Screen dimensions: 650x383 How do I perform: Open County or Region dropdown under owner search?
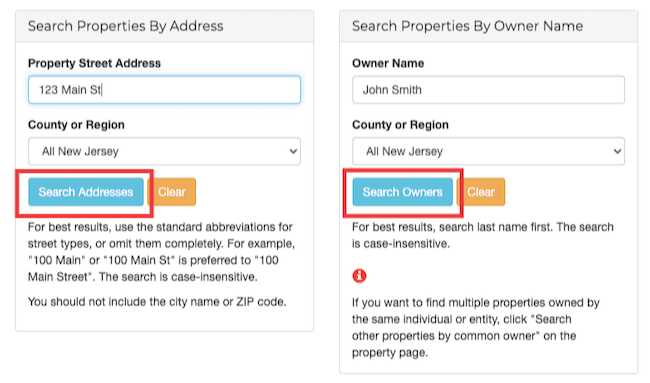point(488,151)
